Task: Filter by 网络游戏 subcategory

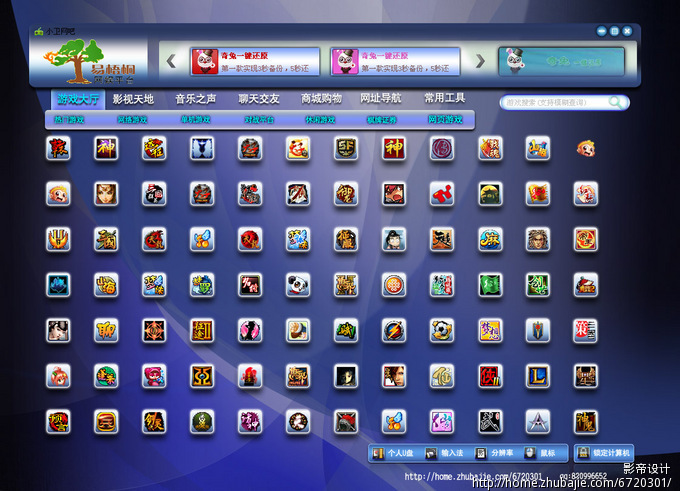Action: (131, 120)
